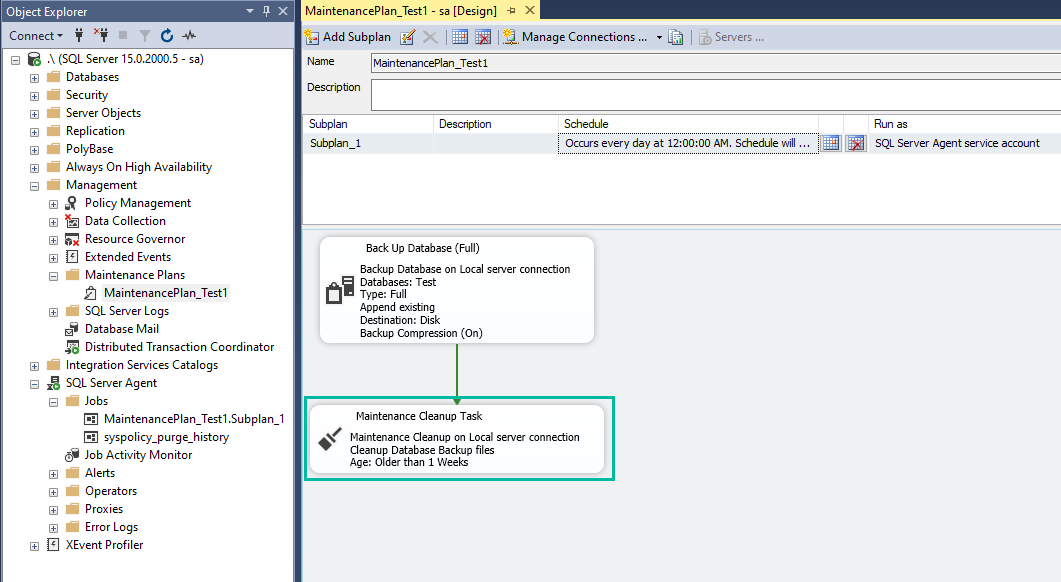Open schedule editor icon in Subplan_1 row
The width and height of the screenshot is (1061, 582).
[x=831, y=143]
